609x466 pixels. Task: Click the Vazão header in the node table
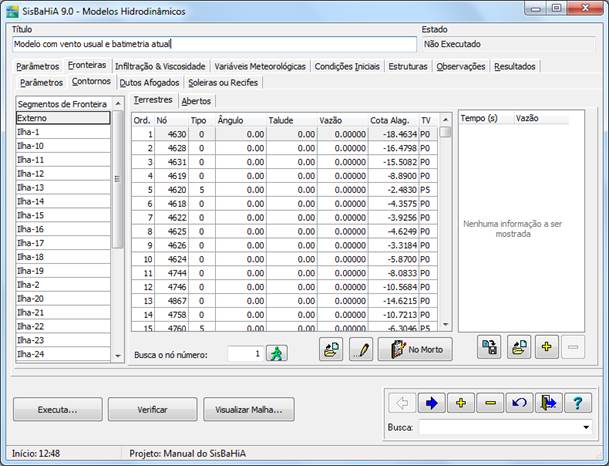click(x=342, y=120)
